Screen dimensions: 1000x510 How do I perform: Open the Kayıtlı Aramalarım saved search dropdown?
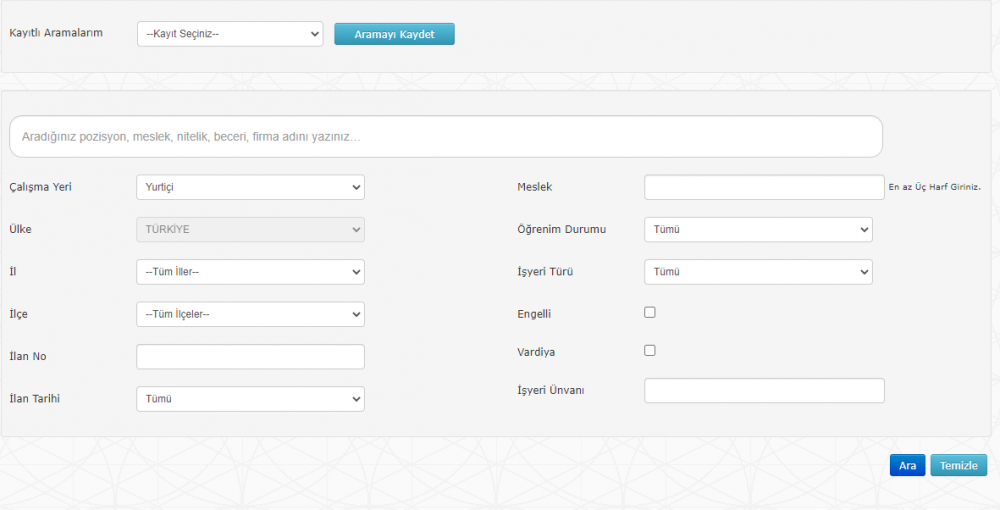(x=230, y=34)
